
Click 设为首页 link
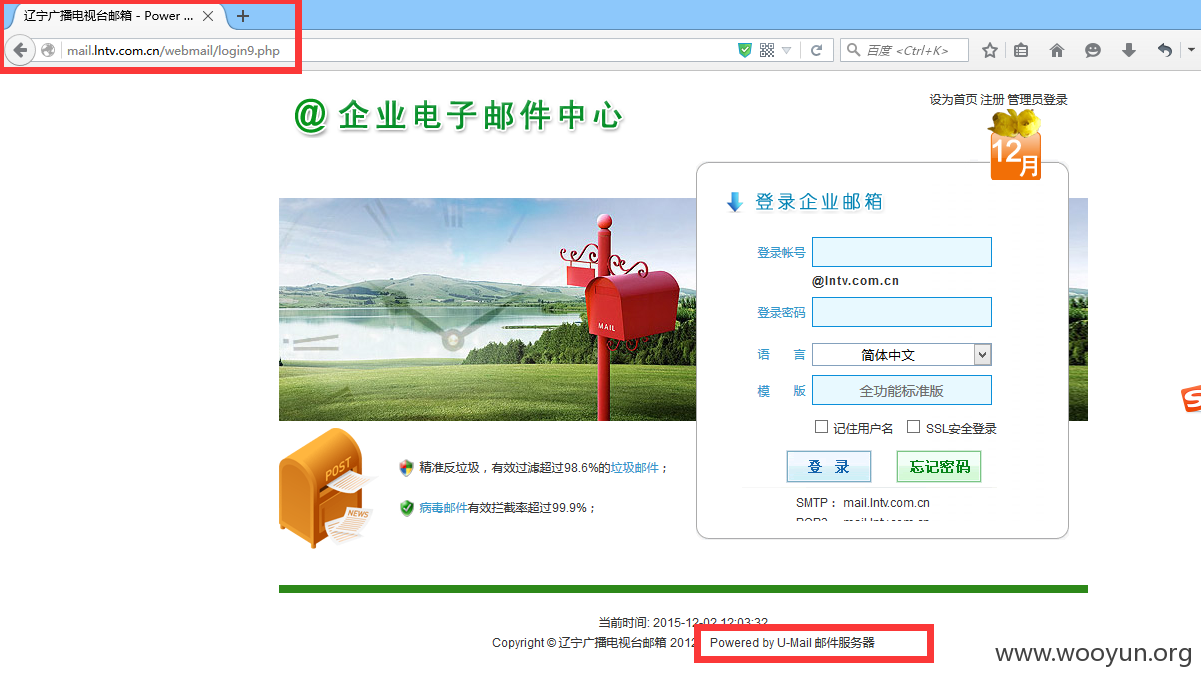(x=953, y=99)
